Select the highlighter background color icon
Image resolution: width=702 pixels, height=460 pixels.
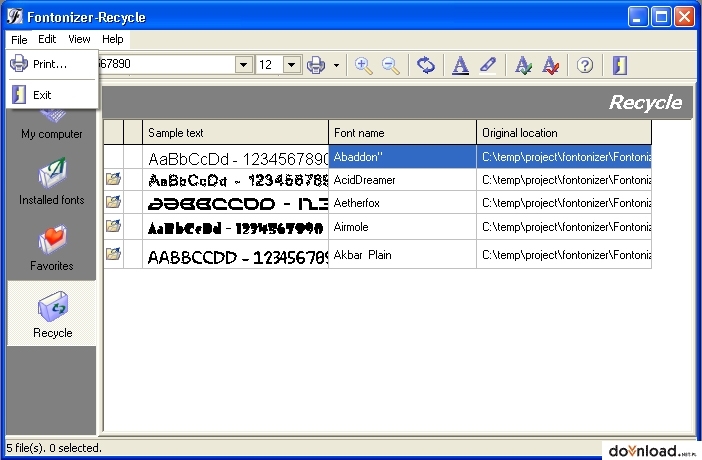click(488, 65)
